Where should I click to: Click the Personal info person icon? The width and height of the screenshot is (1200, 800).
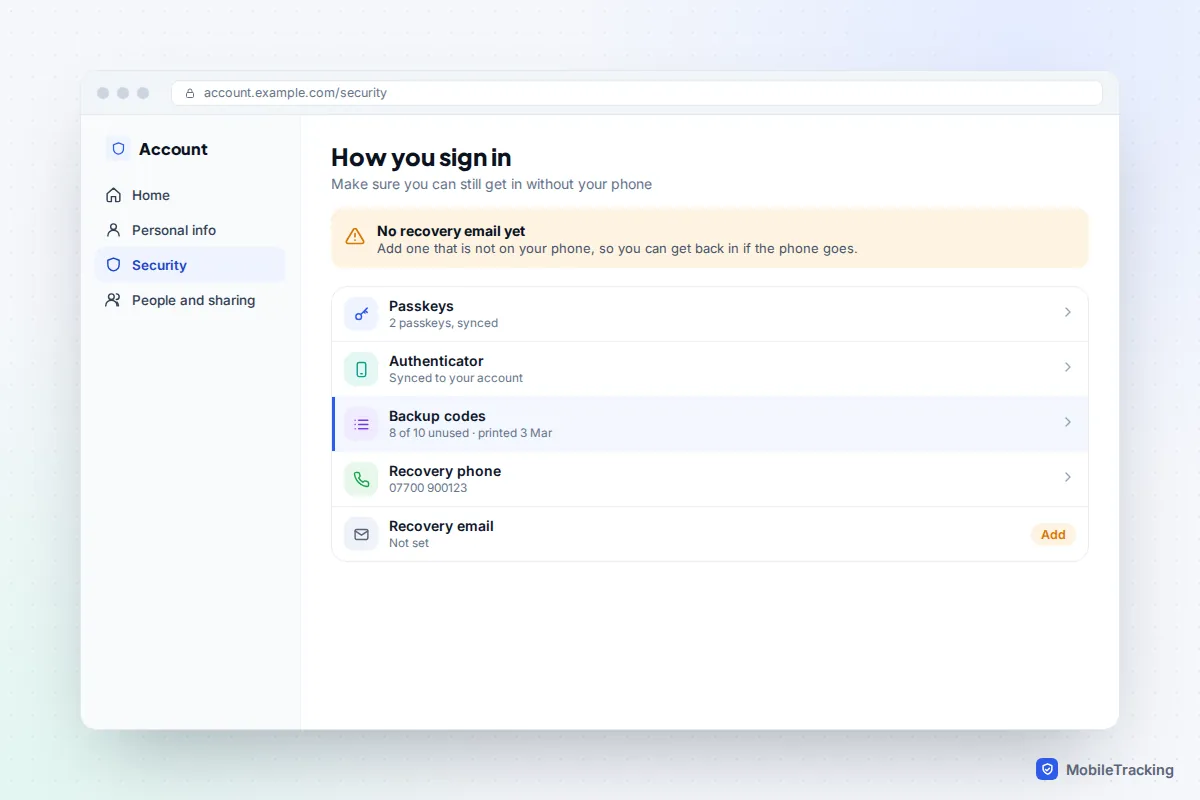pos(113,230)
